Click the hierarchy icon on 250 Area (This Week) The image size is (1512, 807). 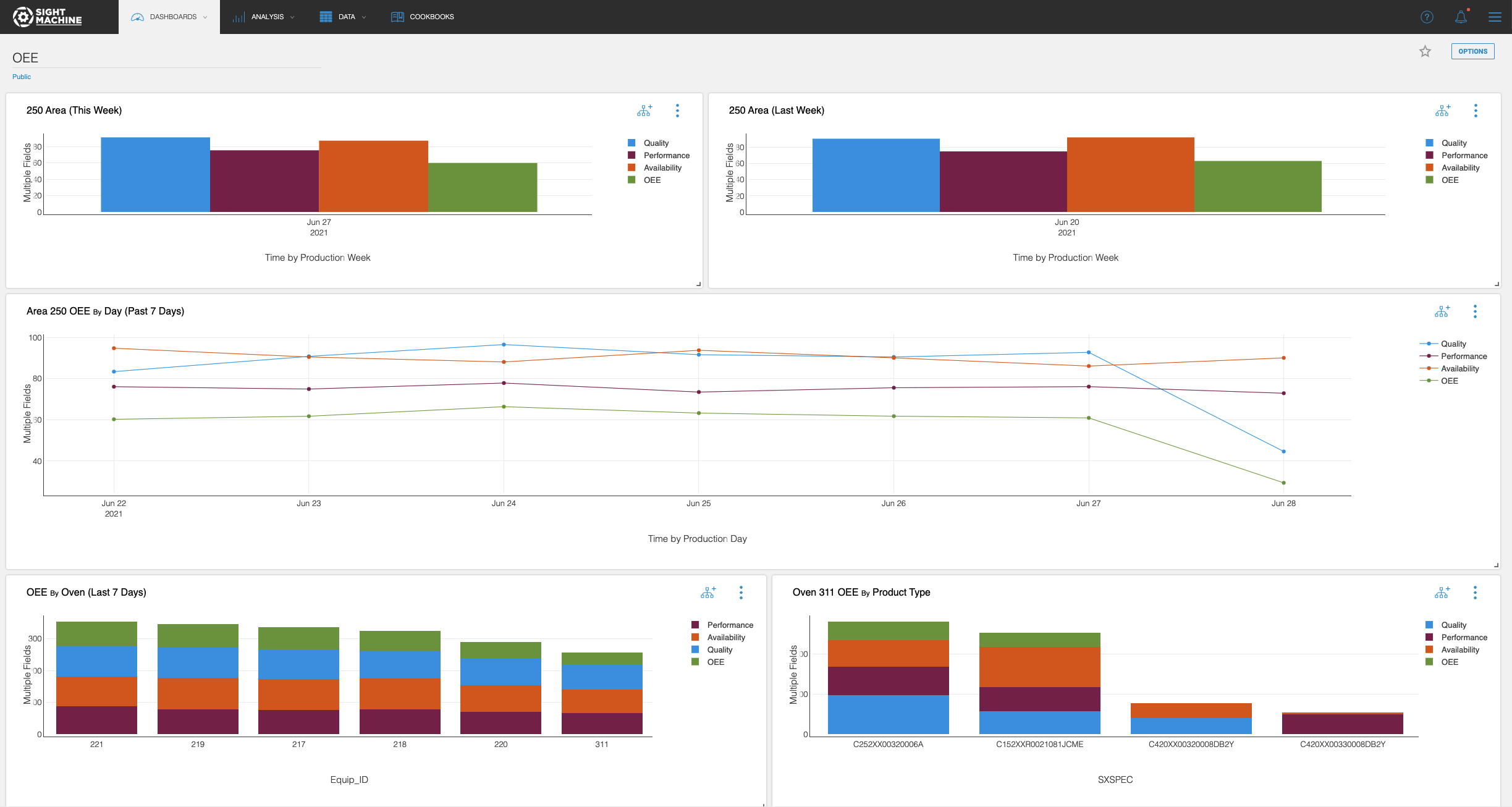(644, 111)
